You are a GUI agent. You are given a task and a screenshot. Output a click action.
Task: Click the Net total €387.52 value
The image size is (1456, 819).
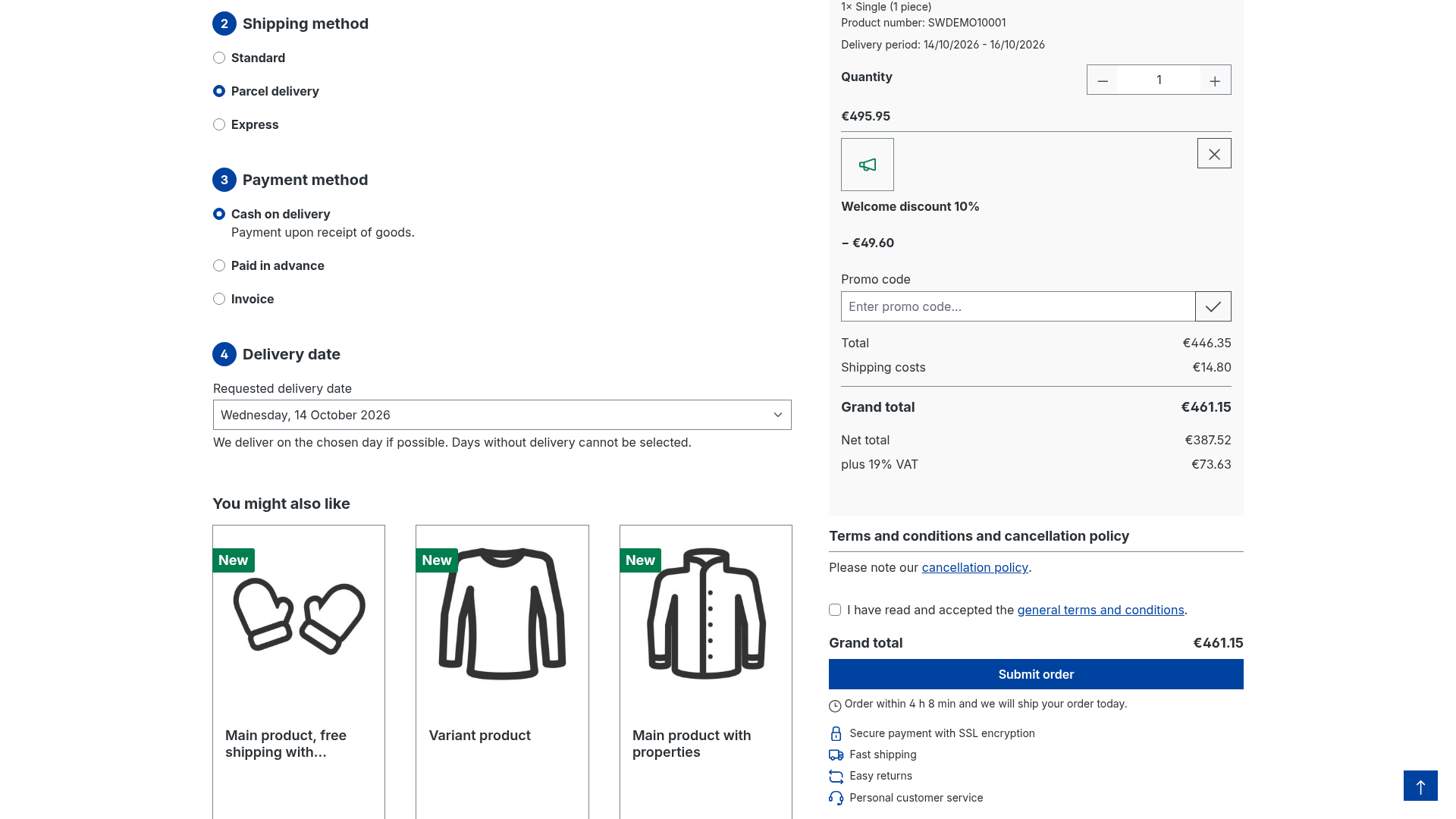pos(1208,440)
